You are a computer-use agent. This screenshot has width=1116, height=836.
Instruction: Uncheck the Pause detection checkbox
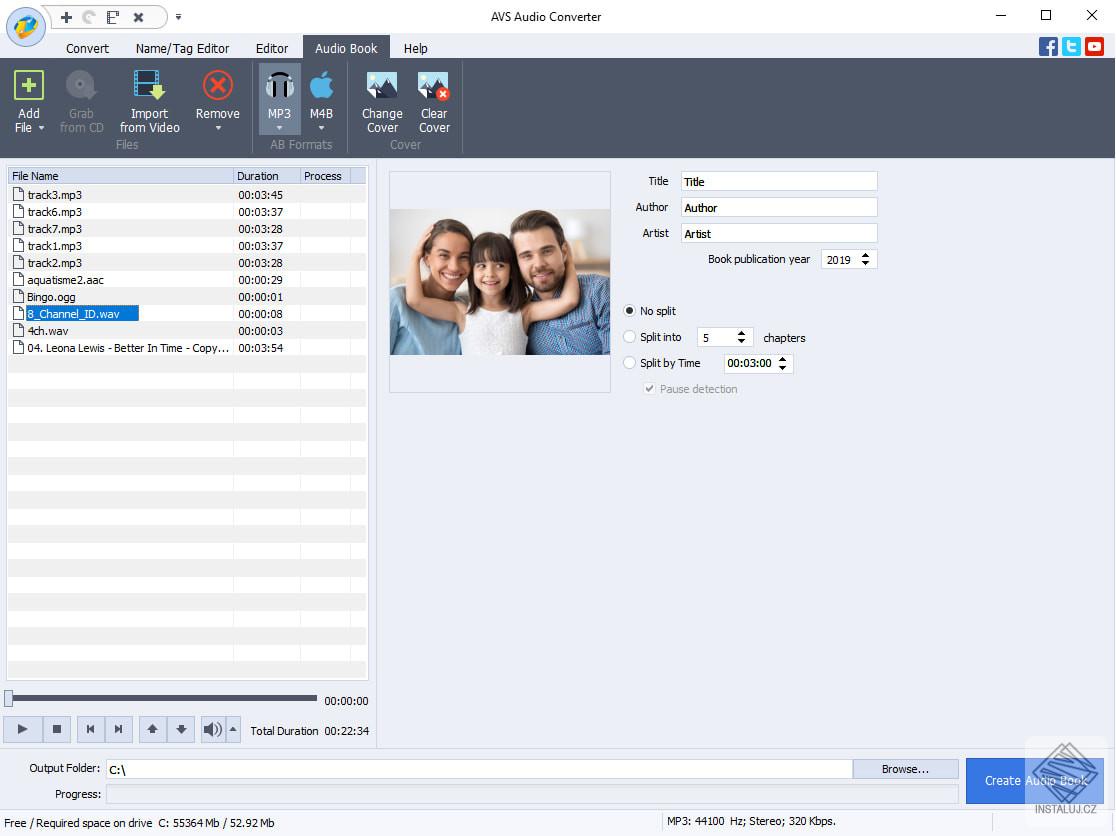tap(650, 388)
